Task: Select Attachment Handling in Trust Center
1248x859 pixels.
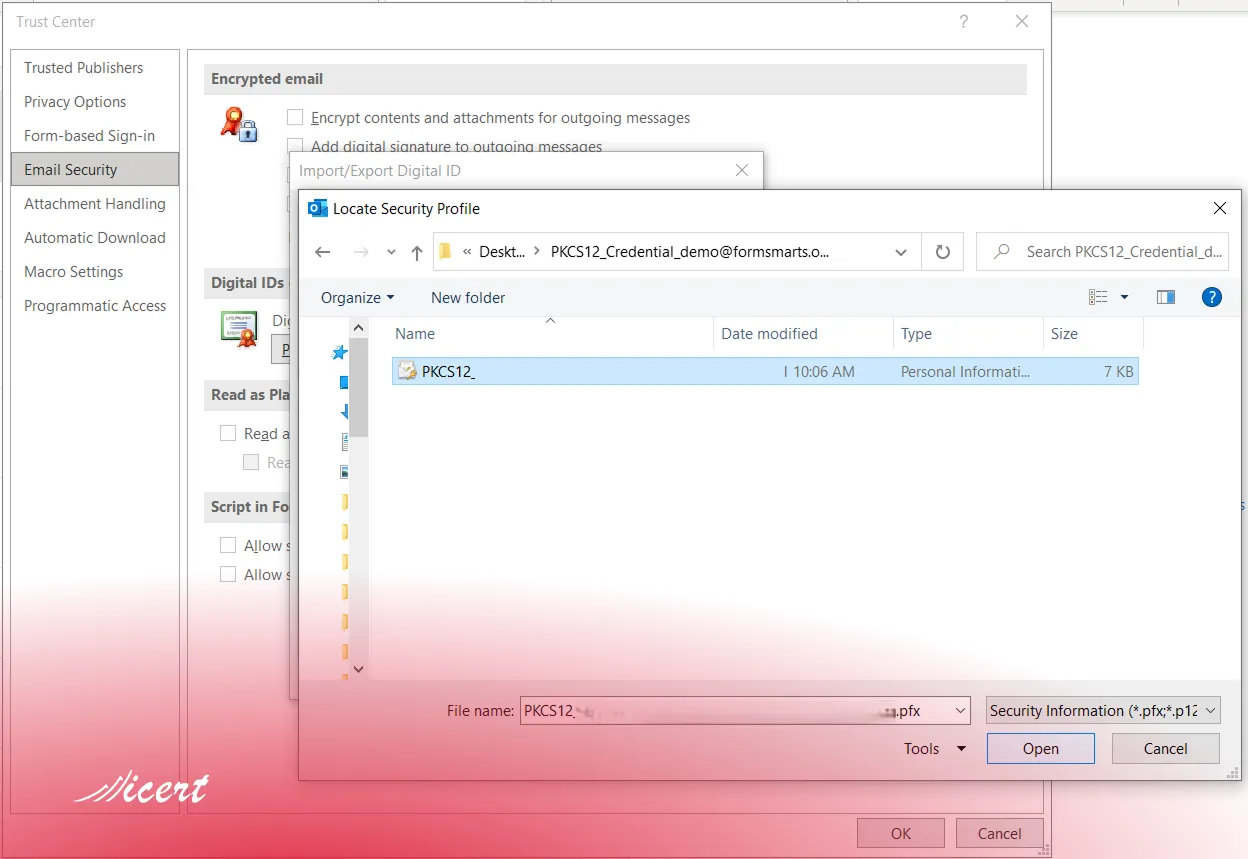Action: pos(95,204)
